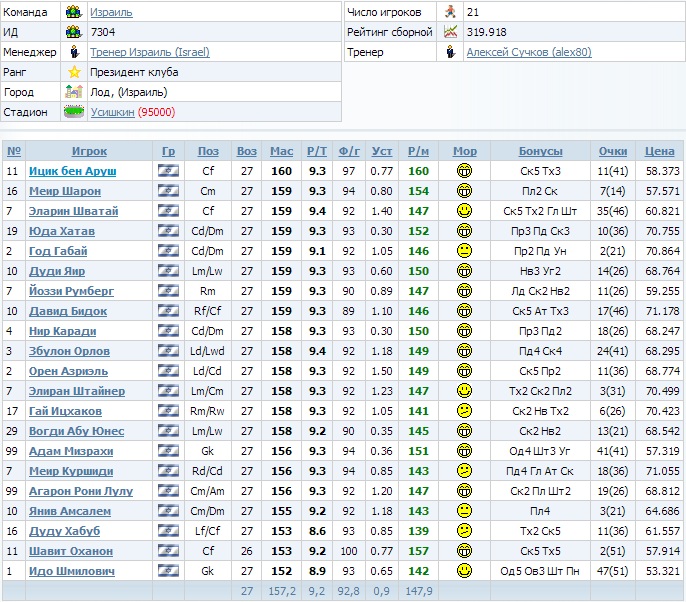
Task: Click the morale smiley for Идо Шмилович
Action: [x=464, y=570]
